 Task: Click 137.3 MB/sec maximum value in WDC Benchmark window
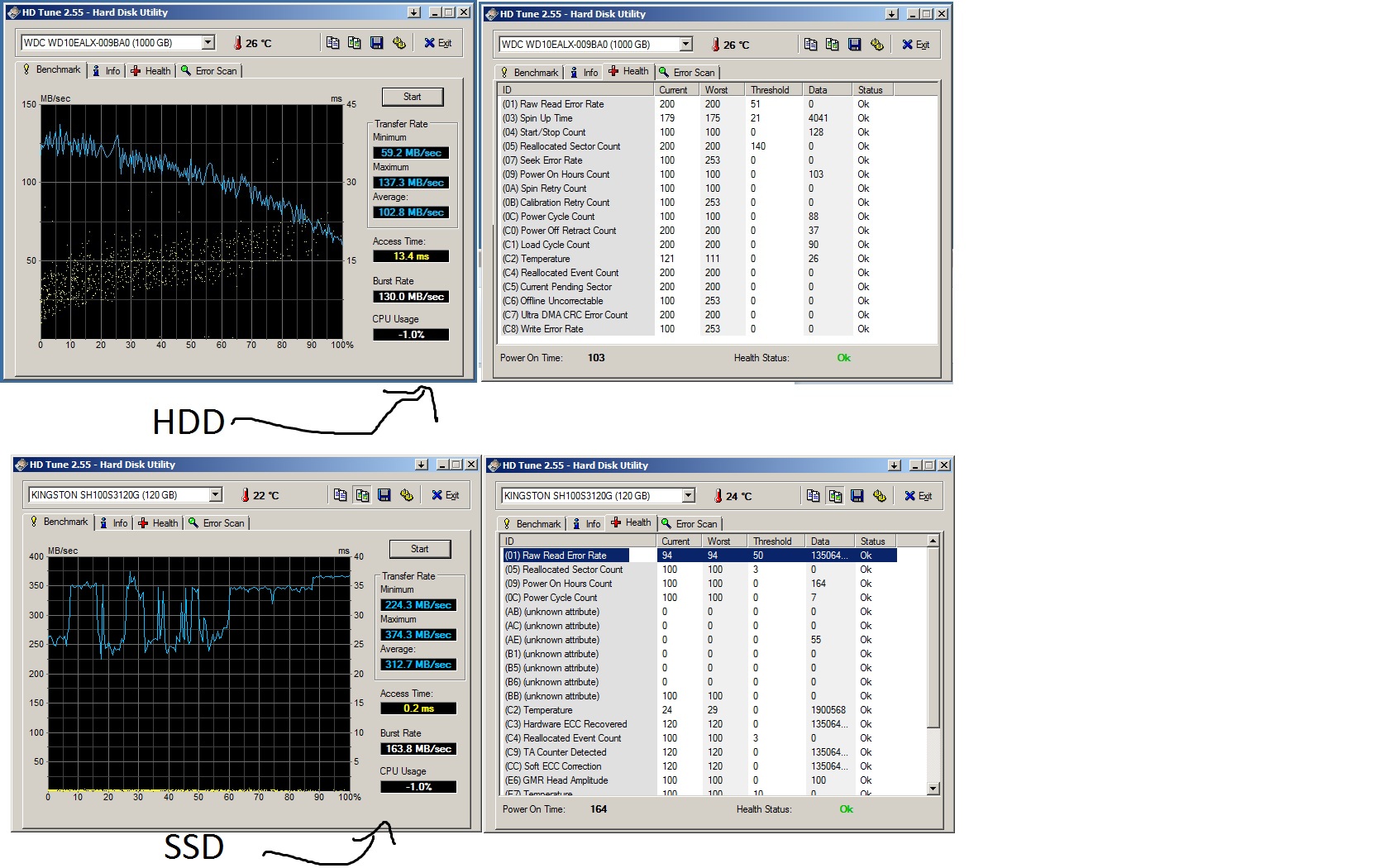click(411, 183)
